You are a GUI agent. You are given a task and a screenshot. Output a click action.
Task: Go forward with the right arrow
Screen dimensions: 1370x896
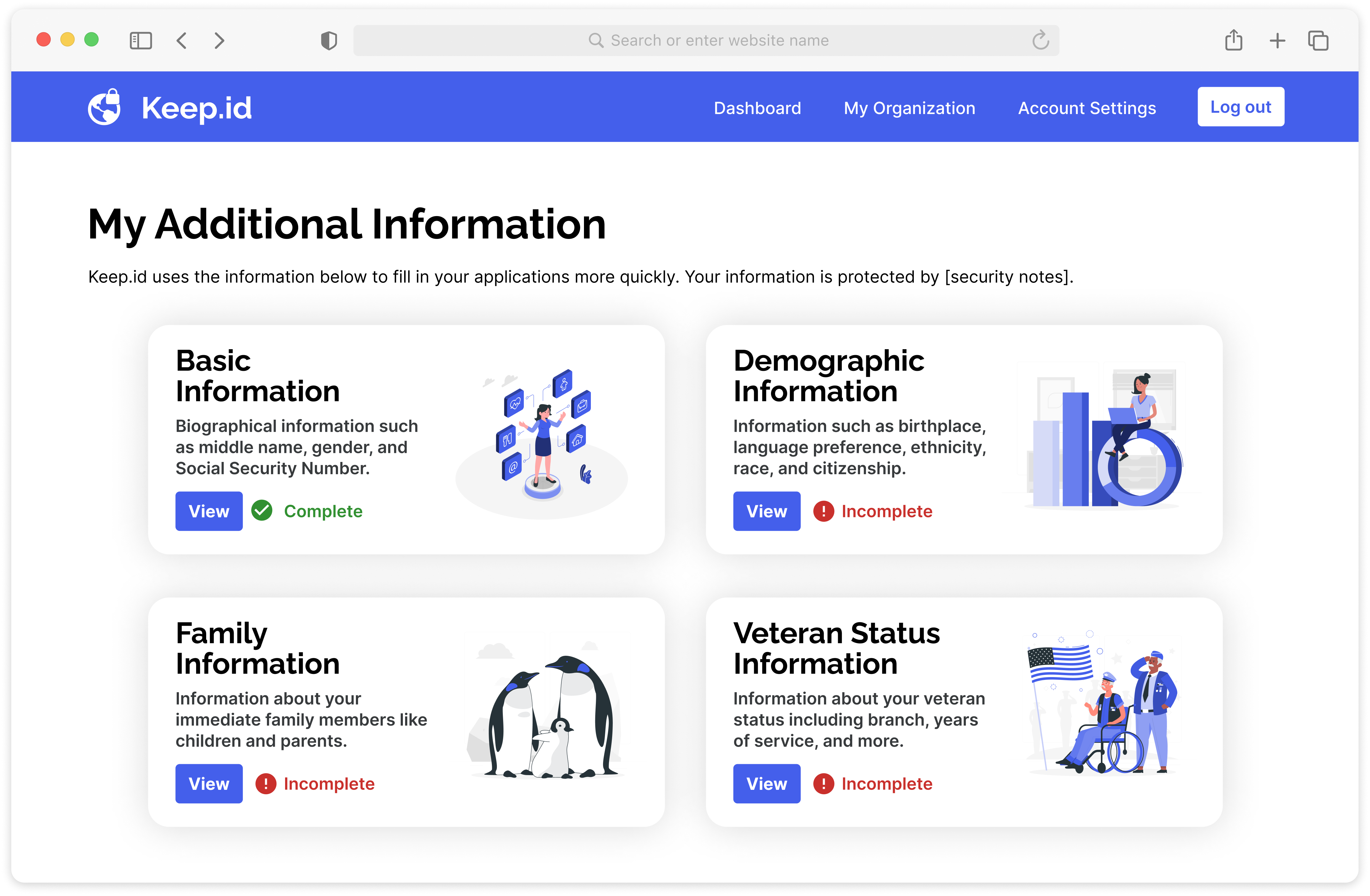pos(219,40)
